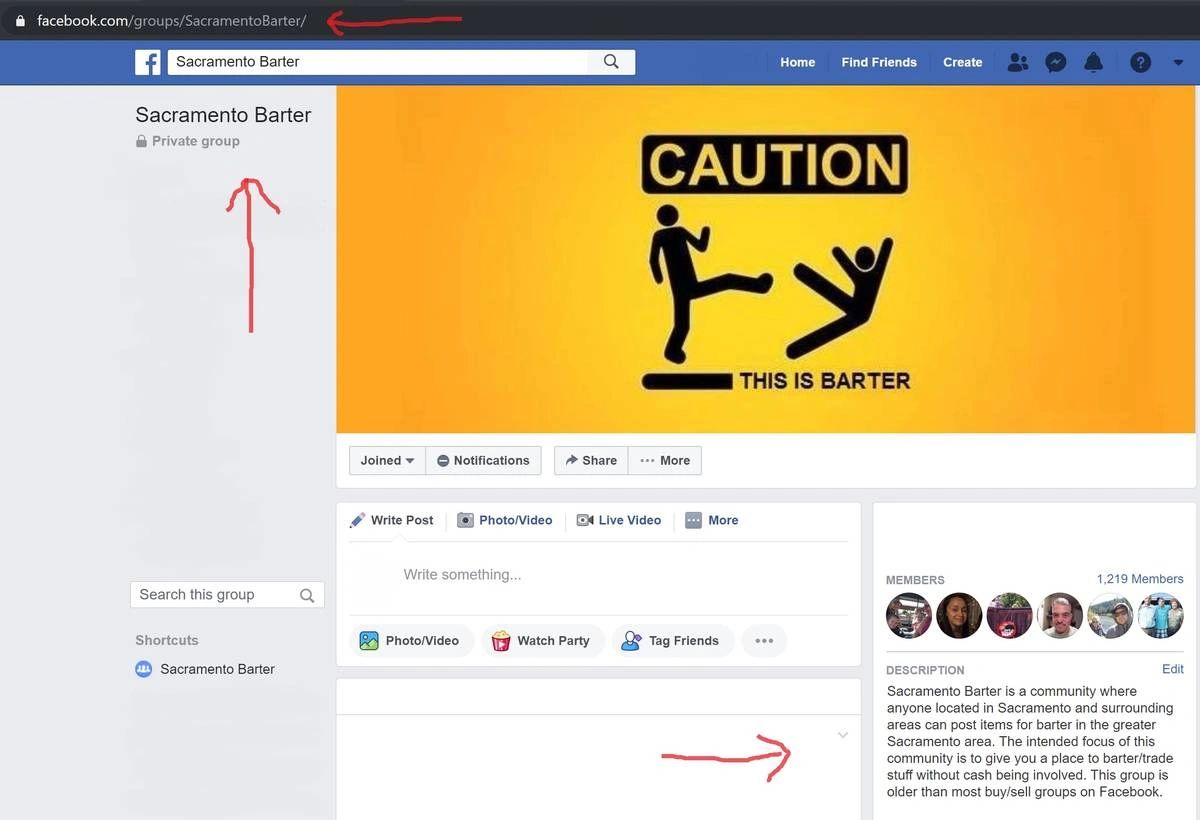
Task: Select the Live Video tab
Action: coord(619,520)
